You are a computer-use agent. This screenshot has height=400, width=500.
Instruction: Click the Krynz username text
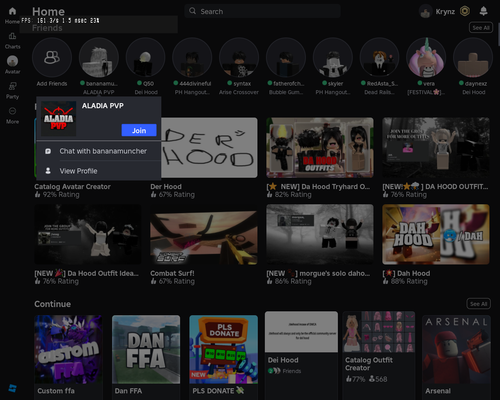445,12
